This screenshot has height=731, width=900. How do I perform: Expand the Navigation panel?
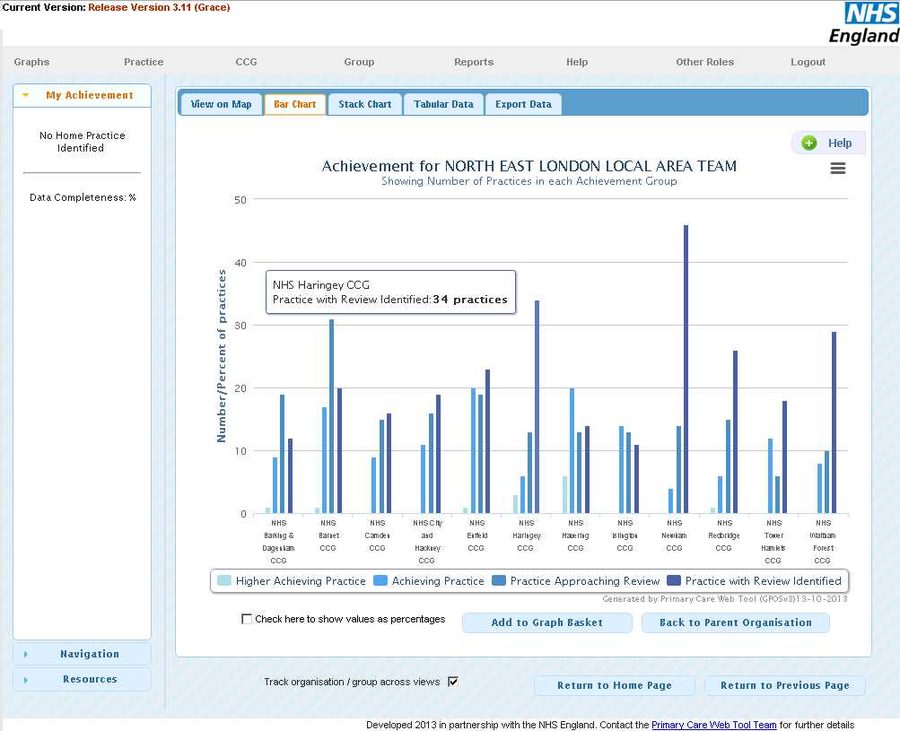coord(82,654)
